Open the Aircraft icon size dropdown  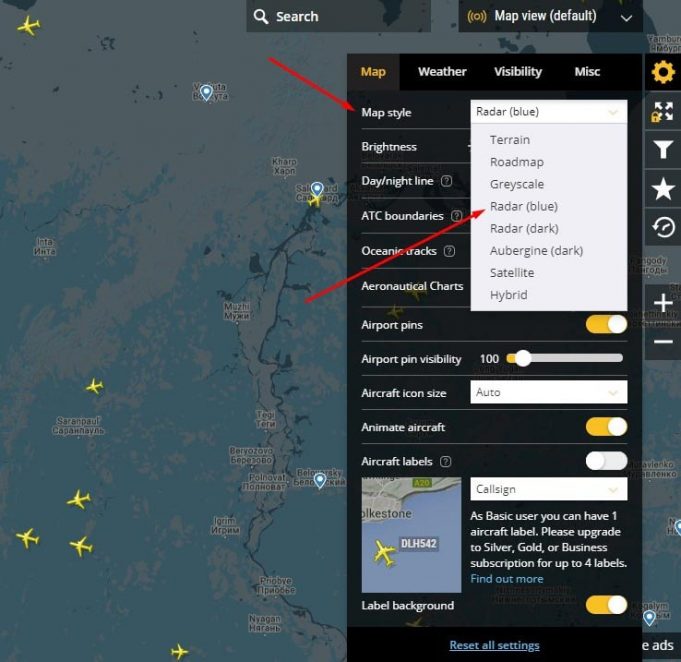tap(549, 392)
